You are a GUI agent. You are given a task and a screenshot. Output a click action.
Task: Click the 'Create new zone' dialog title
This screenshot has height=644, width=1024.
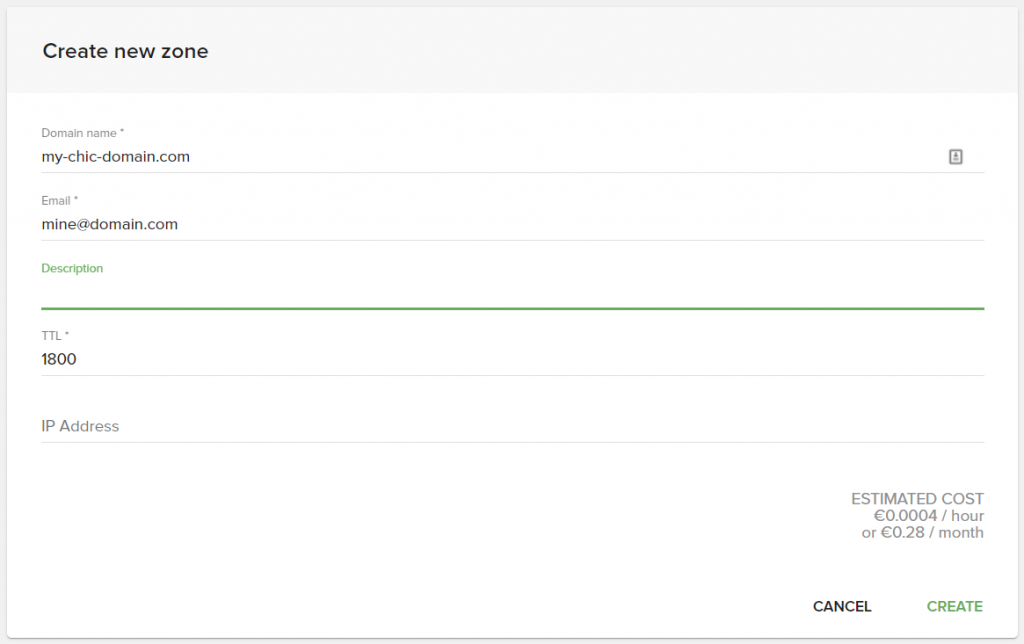click(125, 51)
